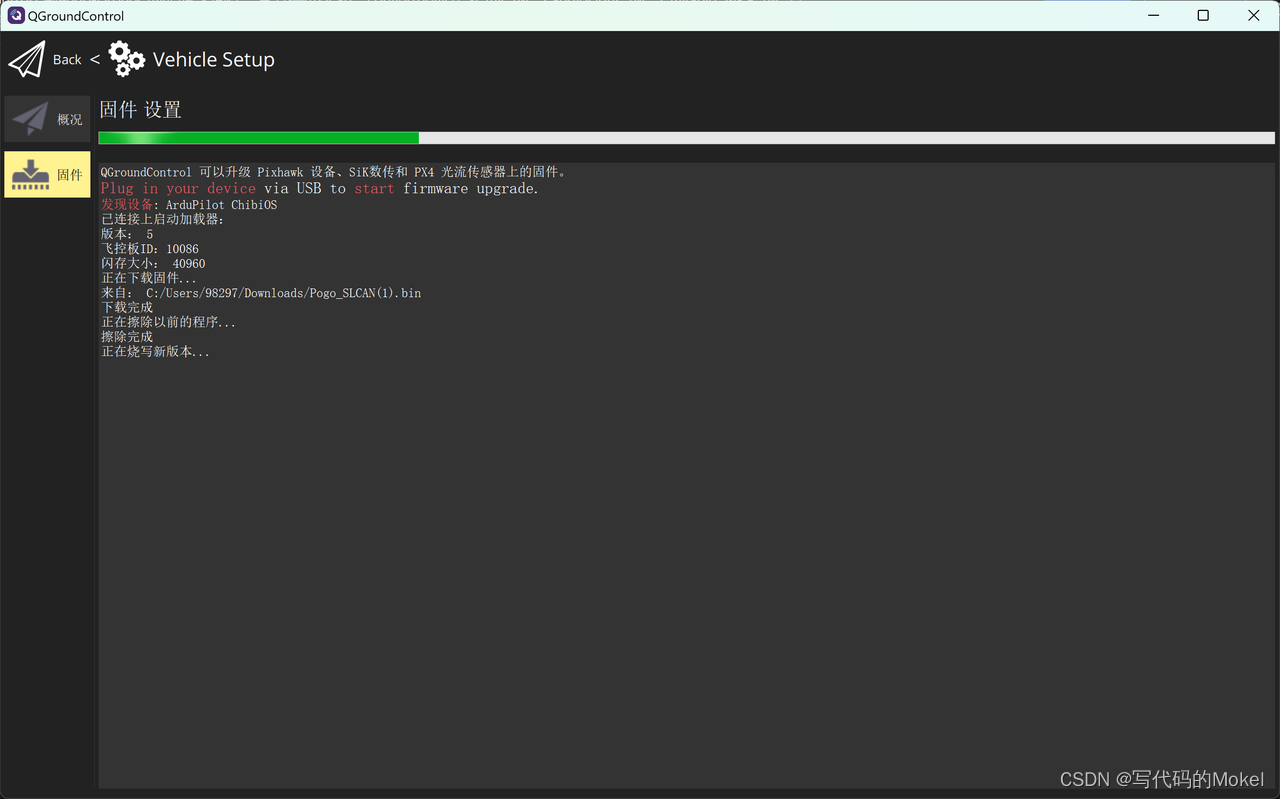Click the 'Plug in your device' line
This screenshot has width=1280, height=799.
click(x=320, y=188)
